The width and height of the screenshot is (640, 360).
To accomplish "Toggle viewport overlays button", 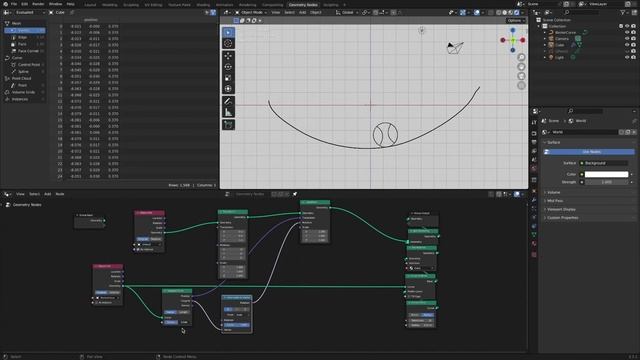I will 477,13.
